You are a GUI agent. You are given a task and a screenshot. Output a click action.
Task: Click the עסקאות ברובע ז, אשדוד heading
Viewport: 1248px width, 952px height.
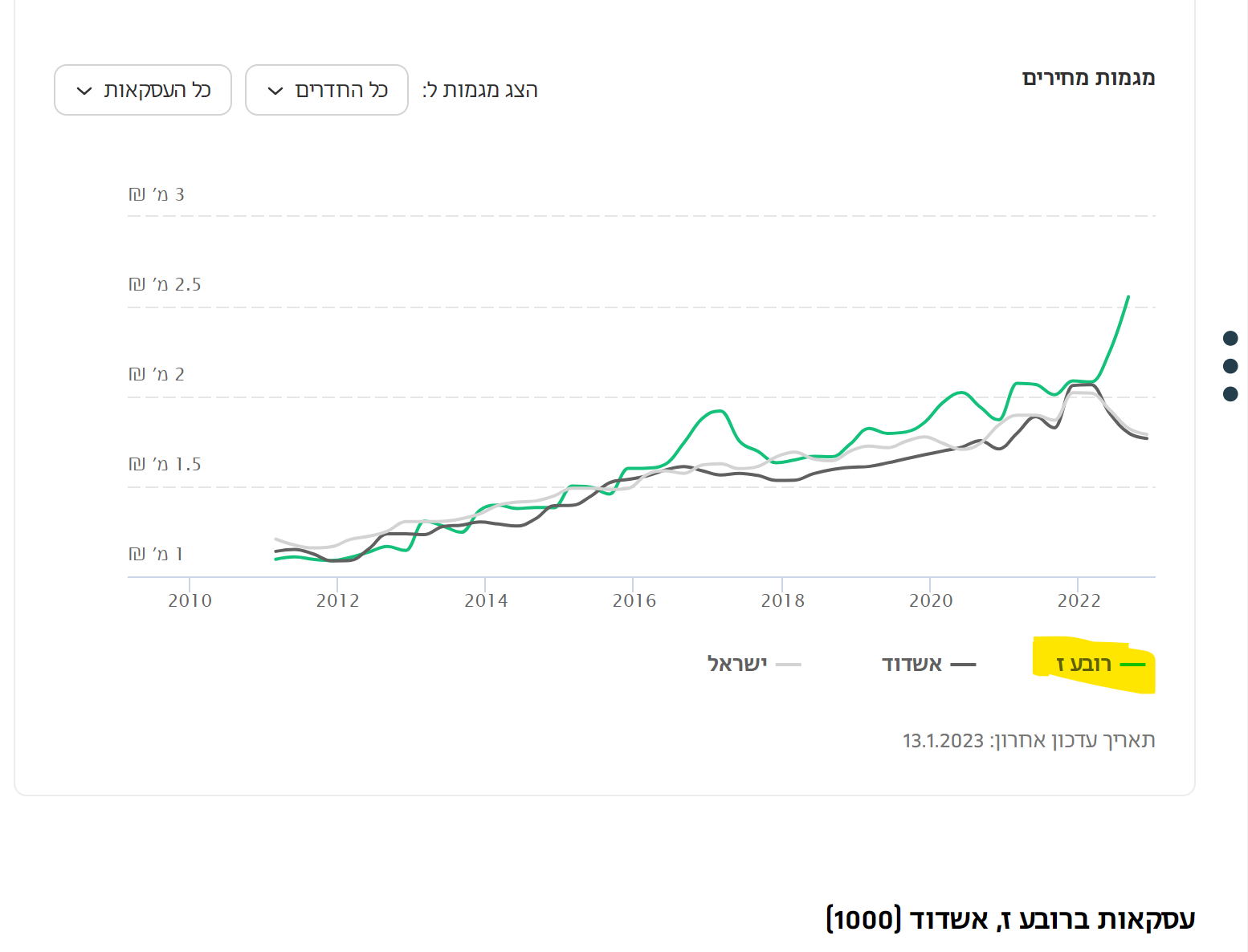(1010, 918)
